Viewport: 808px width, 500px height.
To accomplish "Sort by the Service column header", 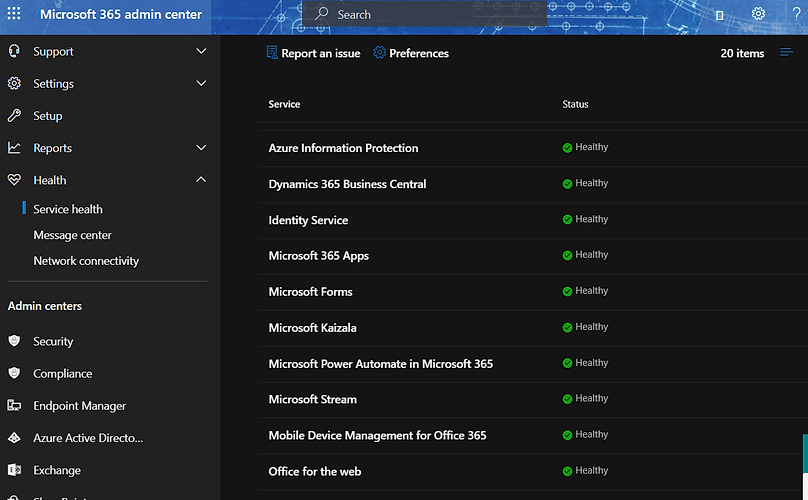I will [284, 104].
